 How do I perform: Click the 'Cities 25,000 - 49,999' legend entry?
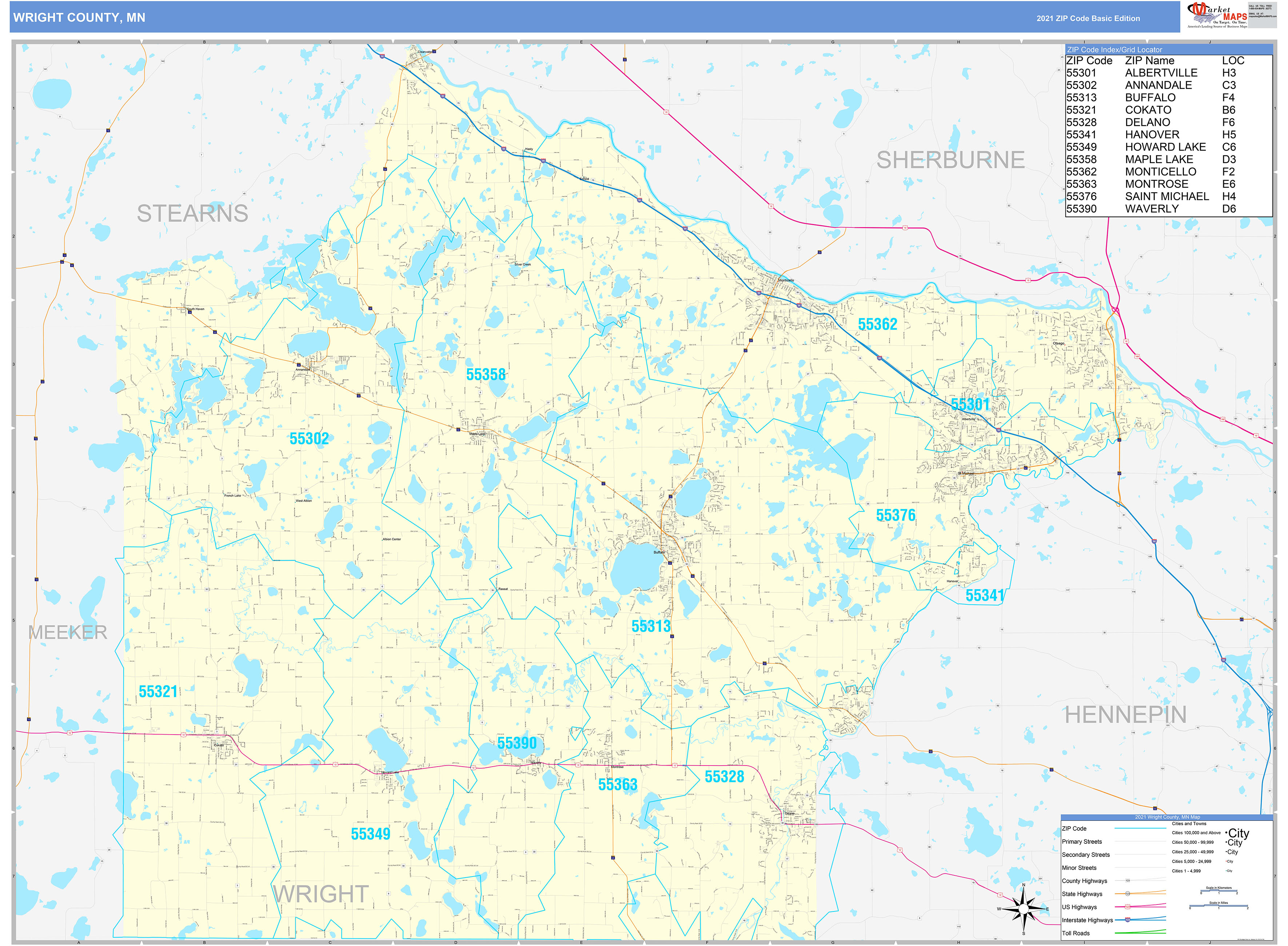(1192, 852)
